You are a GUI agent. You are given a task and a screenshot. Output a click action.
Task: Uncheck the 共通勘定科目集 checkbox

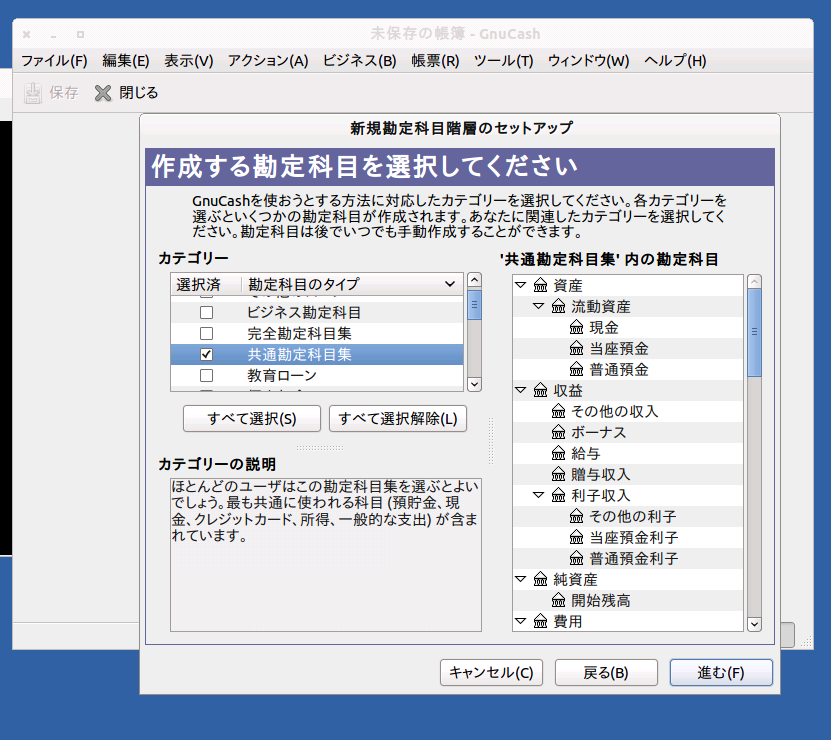pyautogui.click(x=206, y=354)
